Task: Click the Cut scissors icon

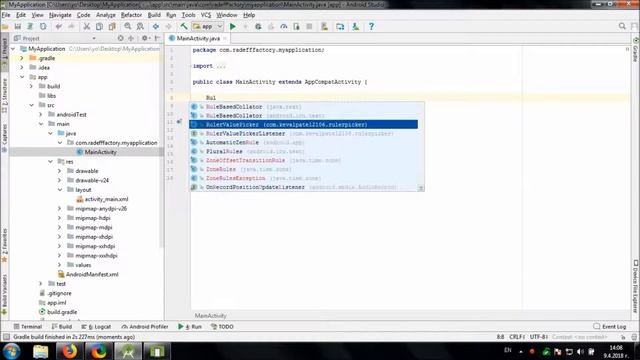Action: 87,27
